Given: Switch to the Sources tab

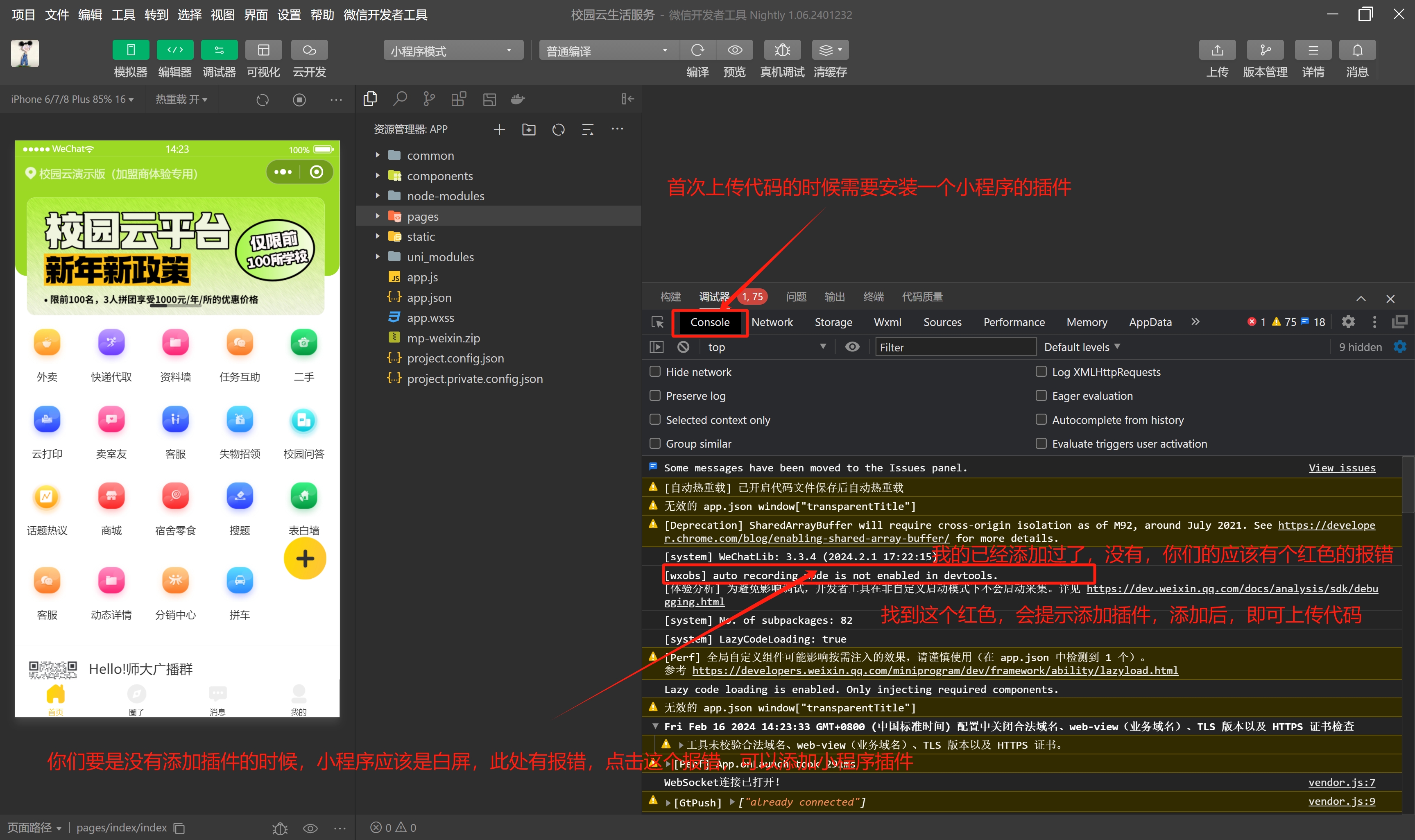Looking at the screenshot, I should click(x=942, y=322).
